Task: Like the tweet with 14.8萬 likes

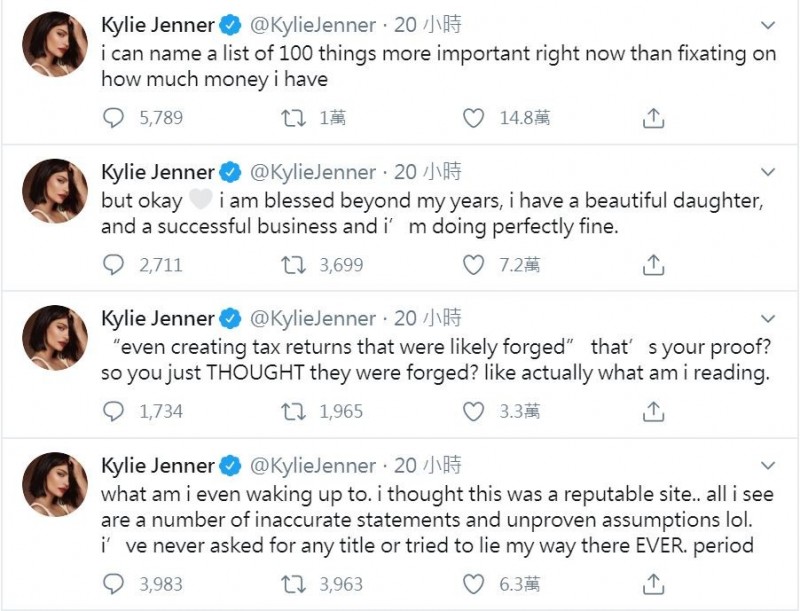Action: (x=473, y=118)
